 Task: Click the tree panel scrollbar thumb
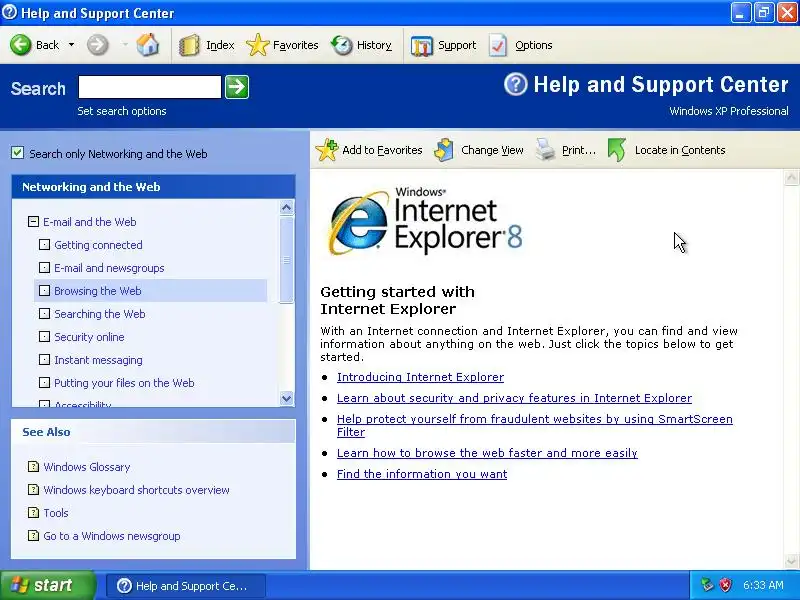[x=287, y=260]
